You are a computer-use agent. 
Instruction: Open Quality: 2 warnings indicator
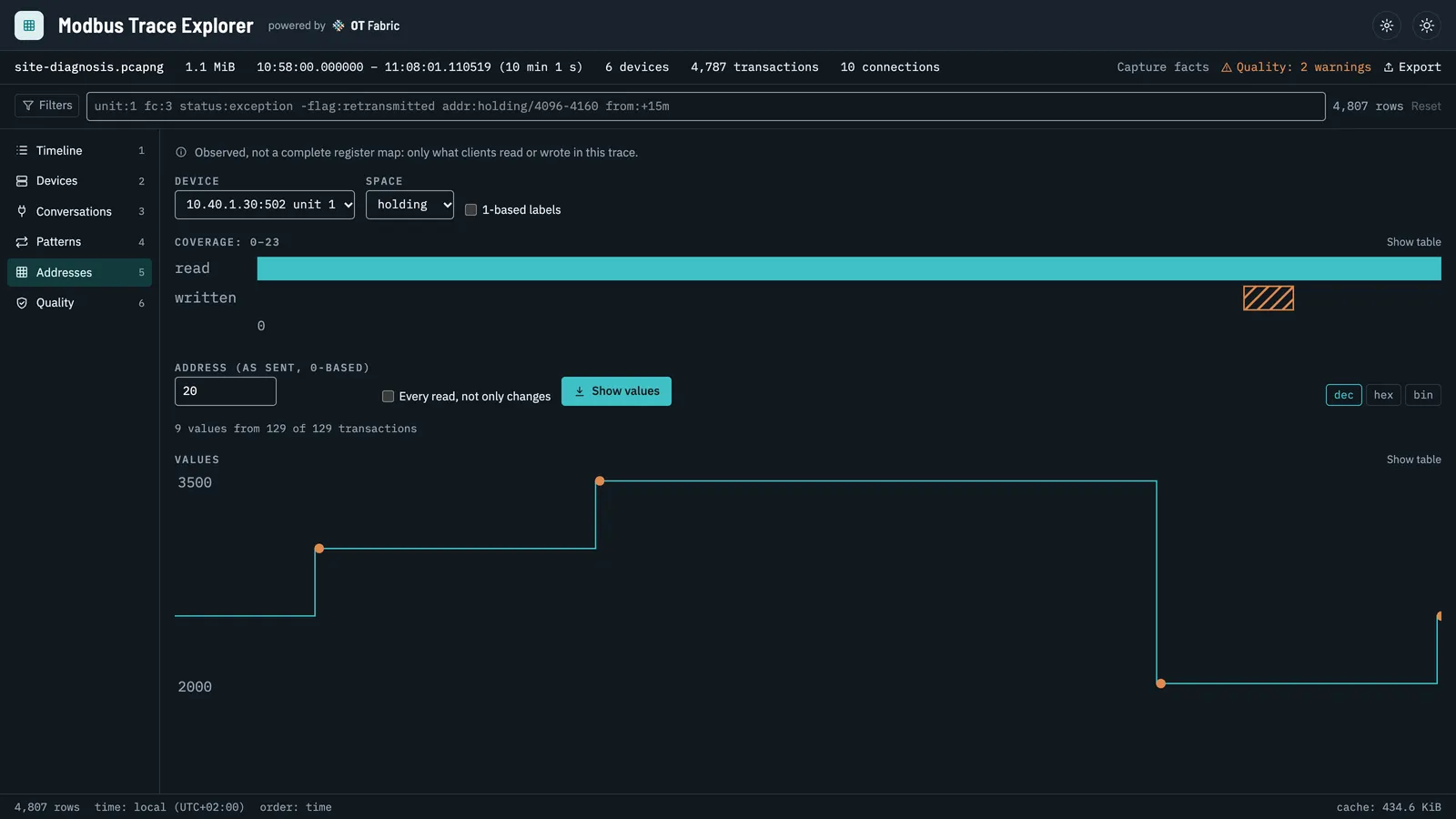[1296, 67]
